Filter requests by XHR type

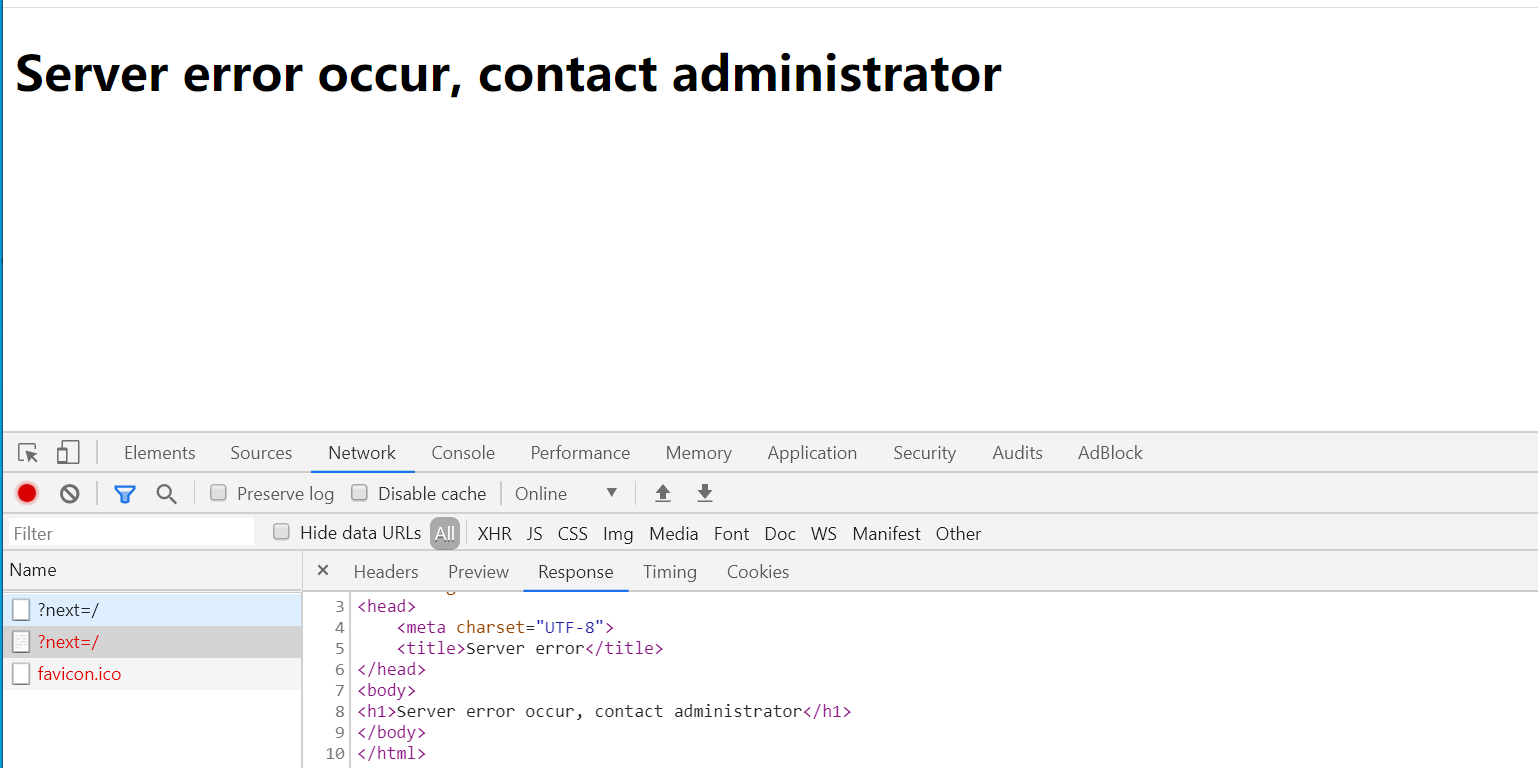[x=494, y=533]
